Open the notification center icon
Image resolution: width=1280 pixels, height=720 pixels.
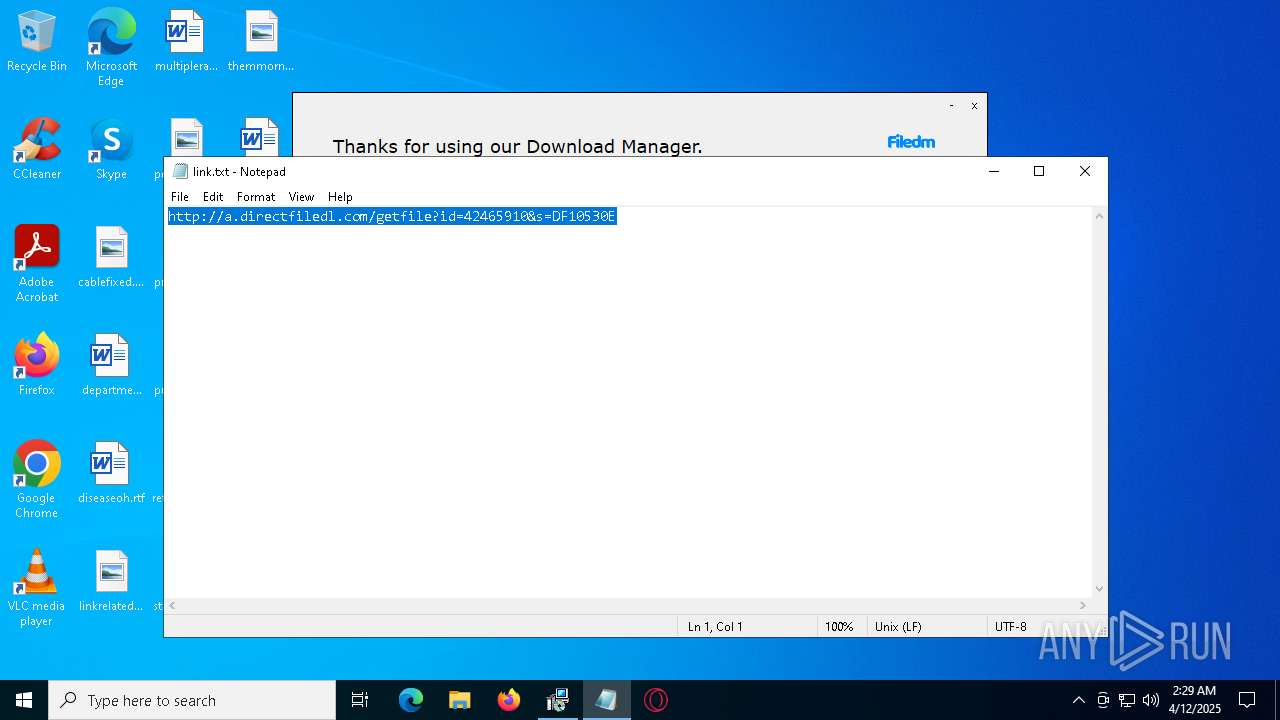pyautogui.click(x=1247, y=700)
